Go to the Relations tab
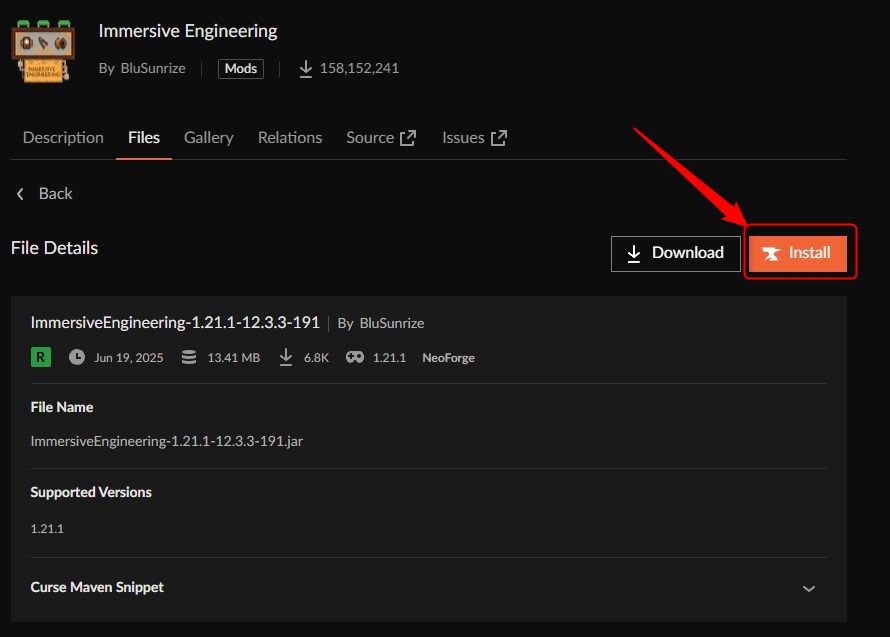890x637 pixels. (x=289, y=137)
